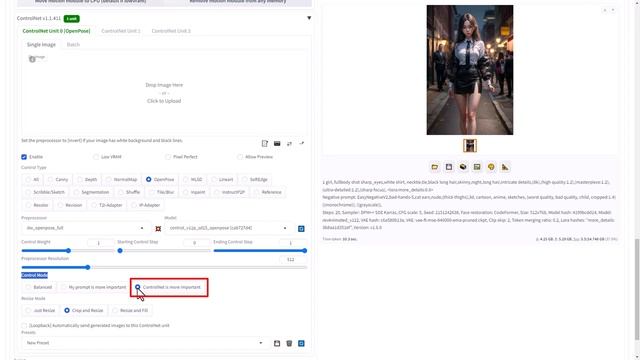Select Crop and Resize mode
Screen dimensions: 640x360
[84, 311]
